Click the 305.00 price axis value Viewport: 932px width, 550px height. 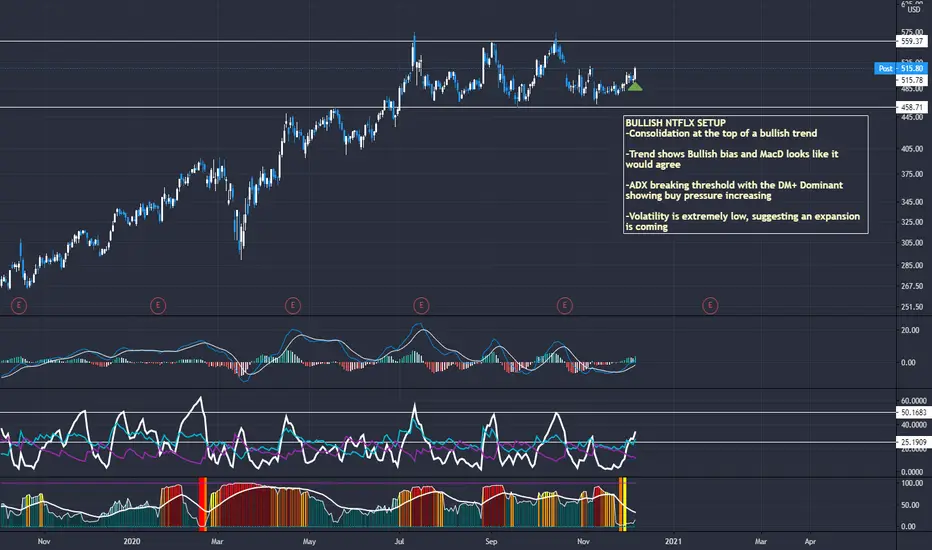(x=912, y=243)
